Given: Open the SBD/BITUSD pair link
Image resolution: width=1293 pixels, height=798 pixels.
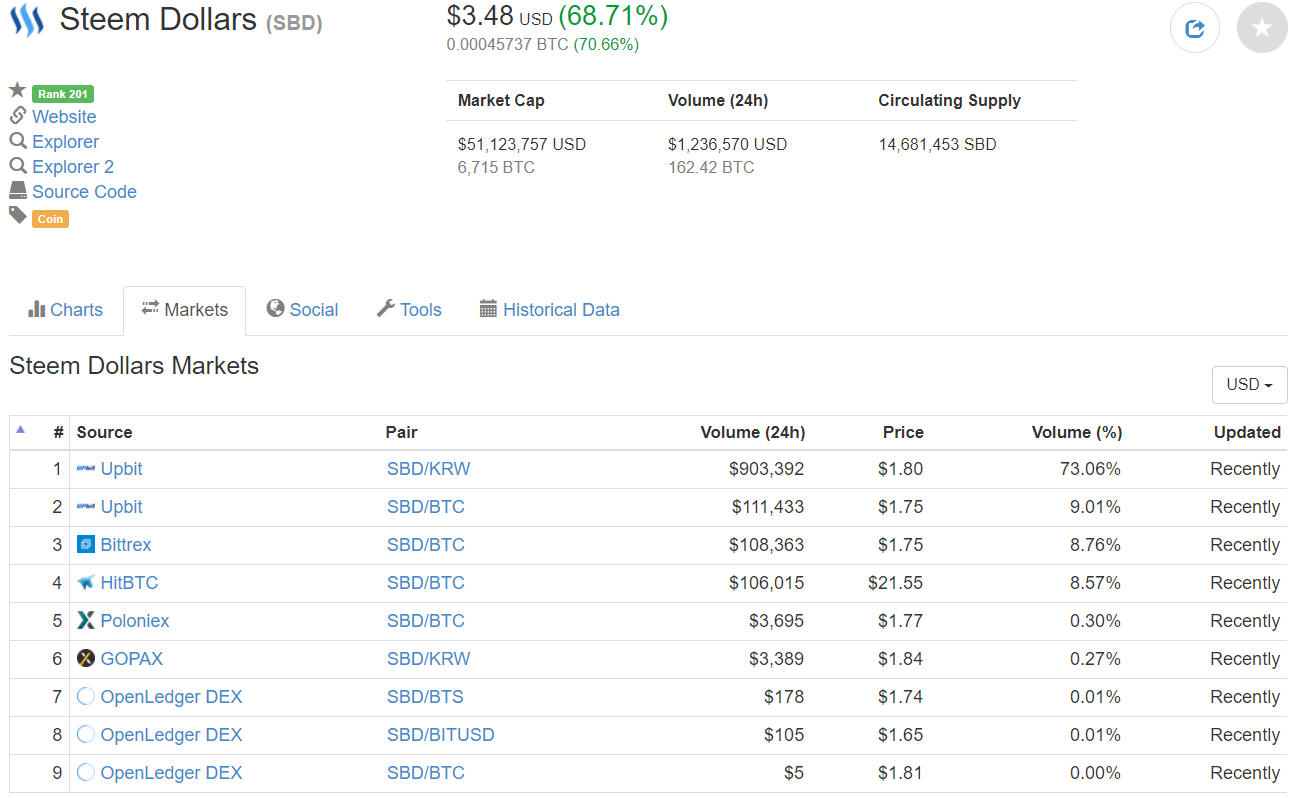Looking at the screenshot, I should pos(441,735).
